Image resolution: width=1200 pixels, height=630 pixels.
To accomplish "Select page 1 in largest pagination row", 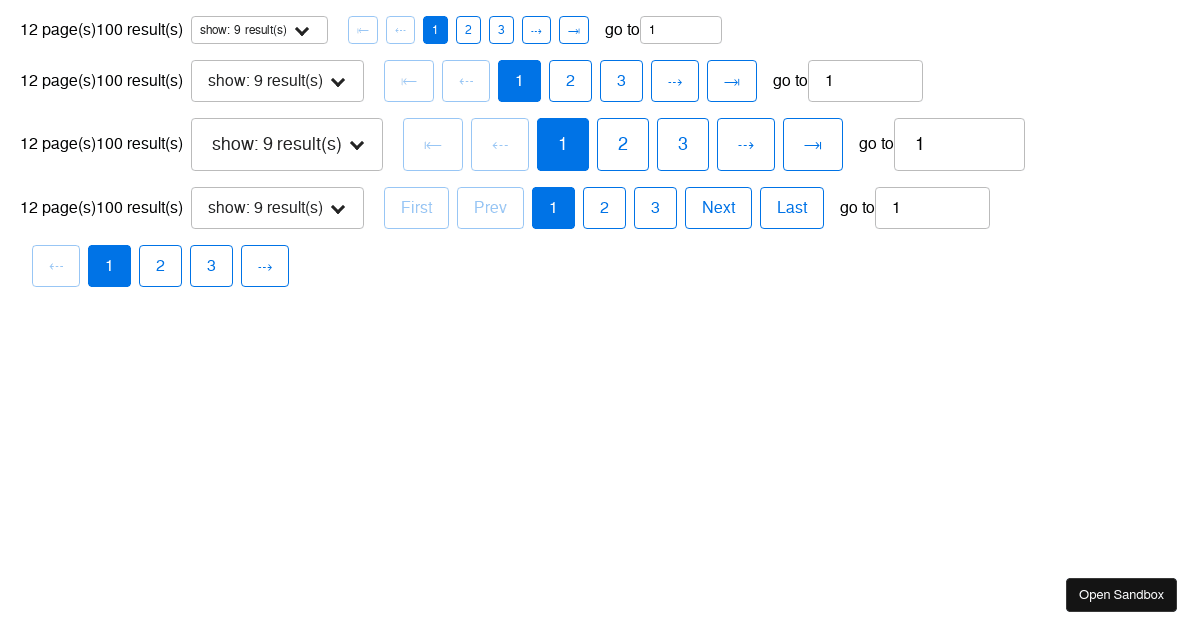I will pos(563,144).
